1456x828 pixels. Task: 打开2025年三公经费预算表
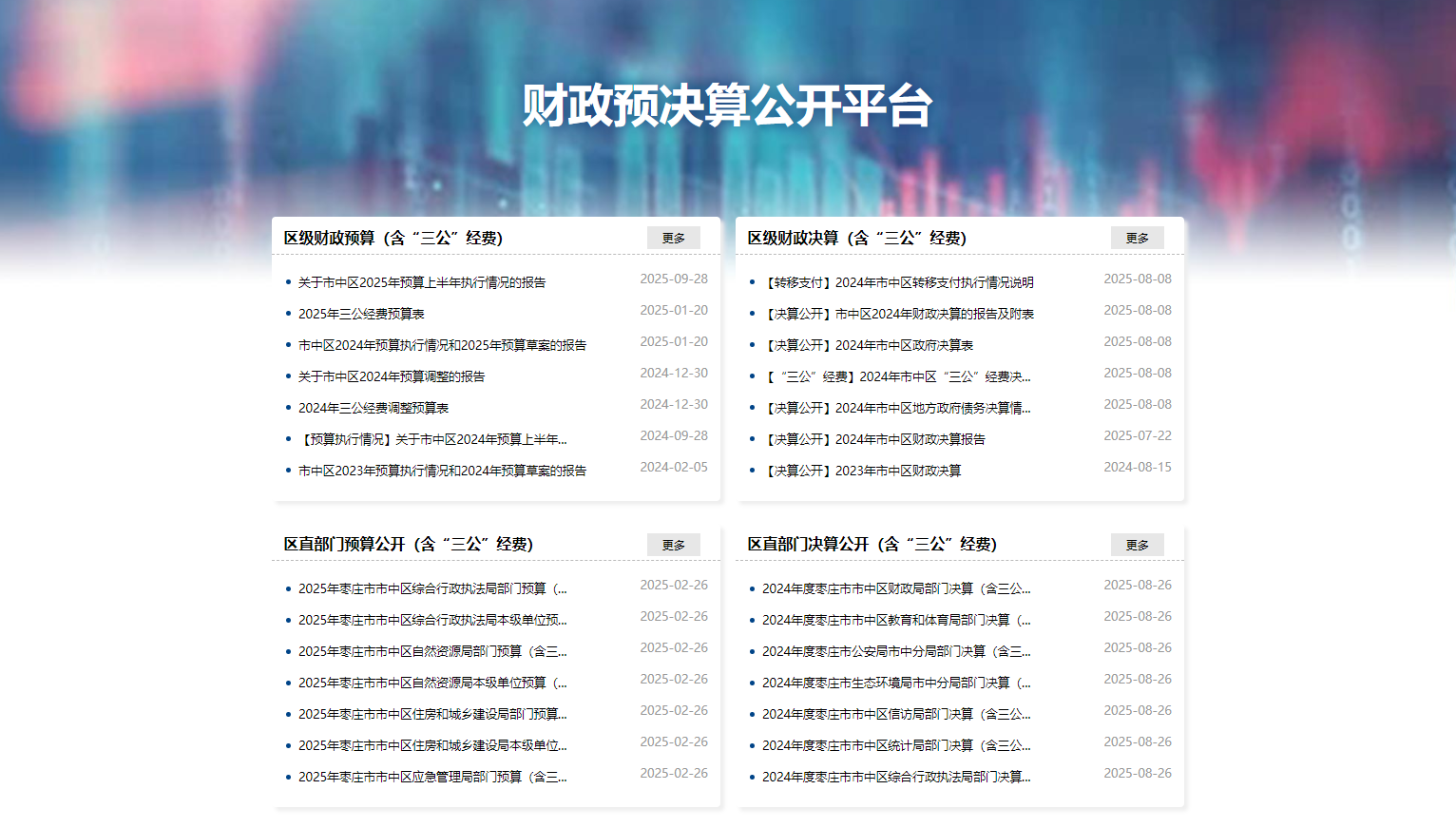[x=361, y=313]
